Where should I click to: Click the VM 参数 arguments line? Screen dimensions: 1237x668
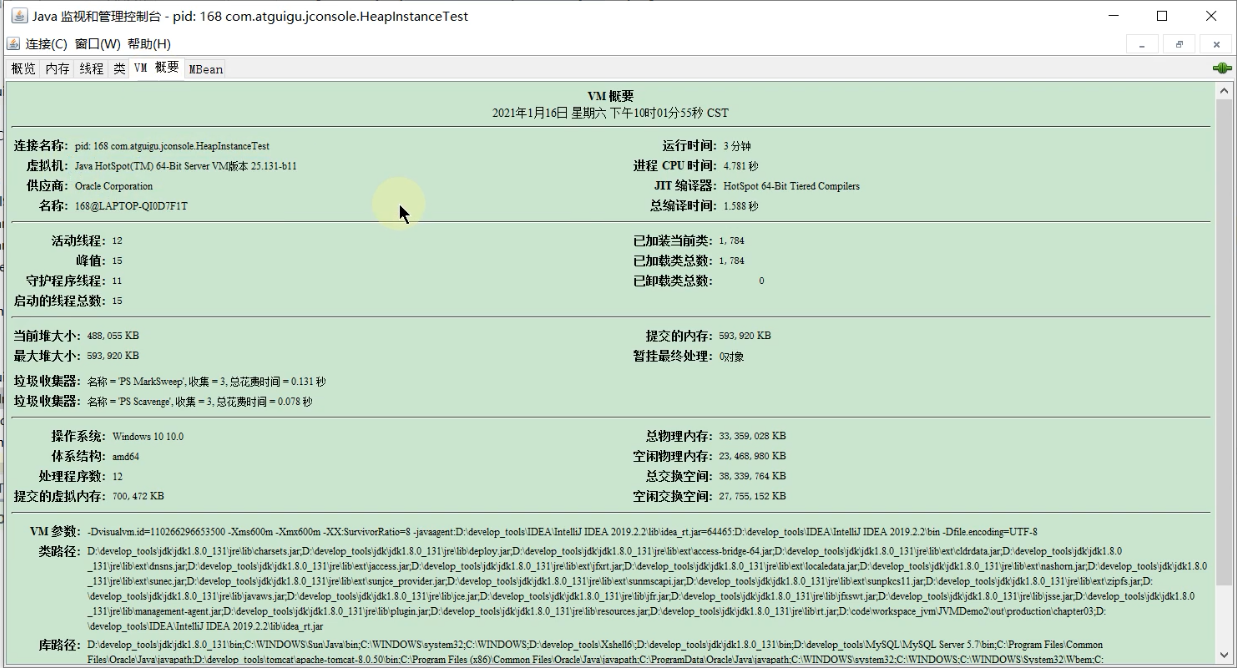[x=562, y=532]
